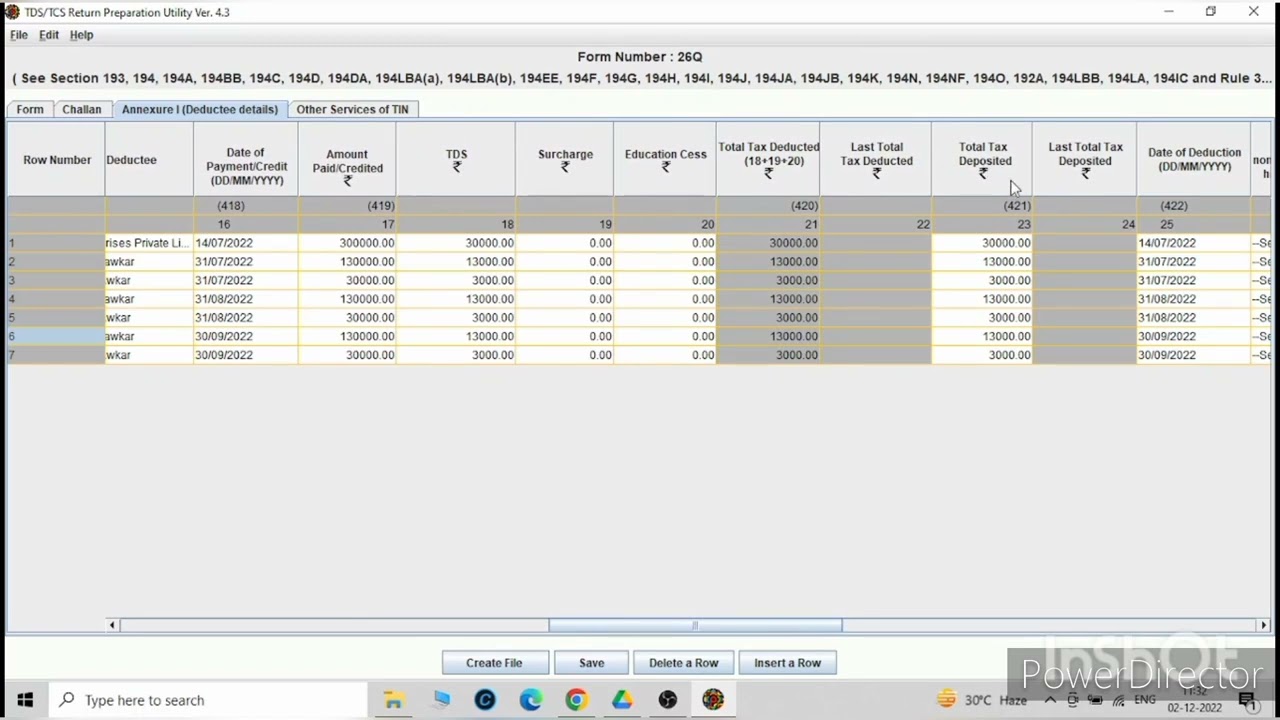Click Delete a Row button
The image size is (1280, 720).
683,663
